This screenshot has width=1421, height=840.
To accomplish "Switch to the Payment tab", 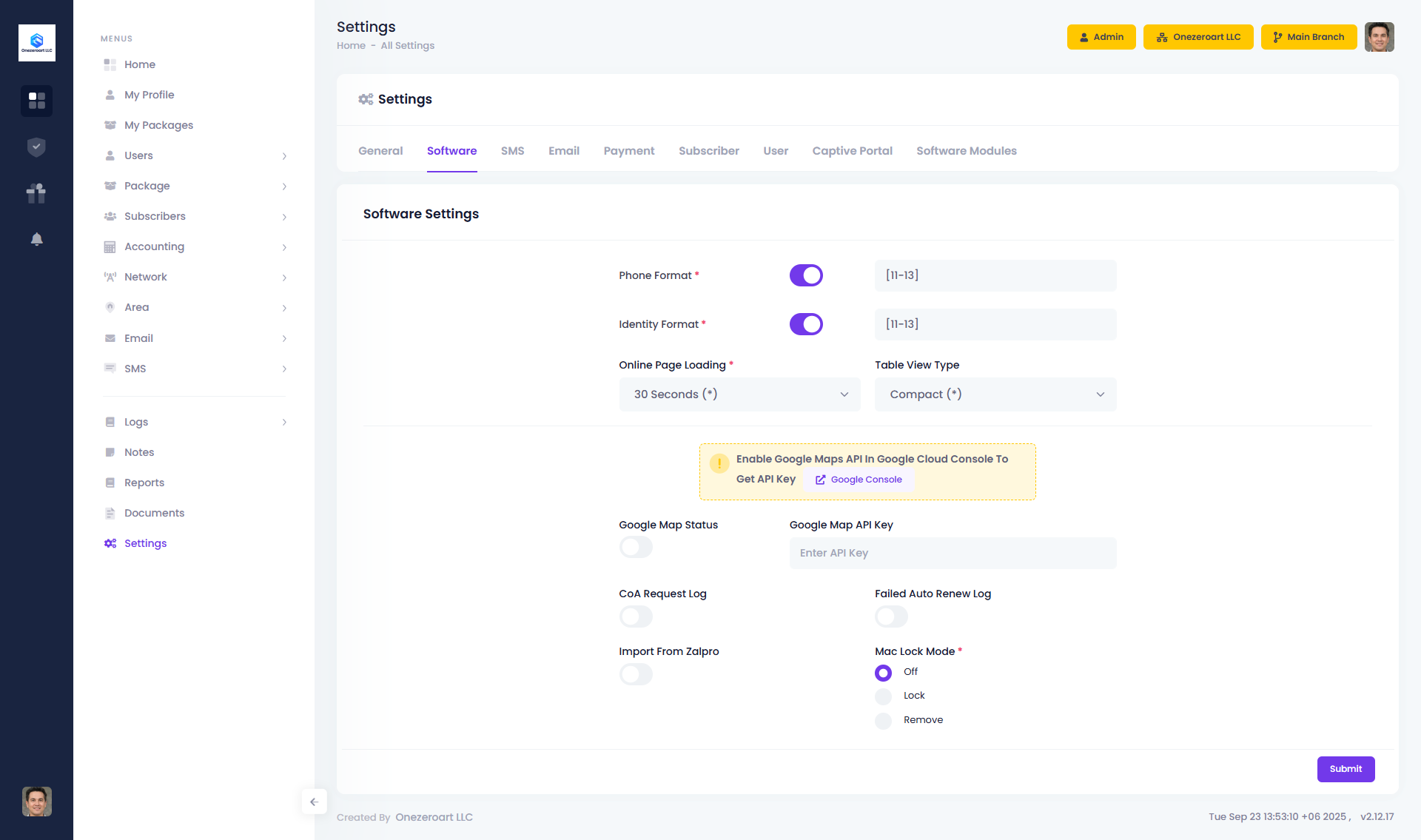I will (x=628, y=151).
